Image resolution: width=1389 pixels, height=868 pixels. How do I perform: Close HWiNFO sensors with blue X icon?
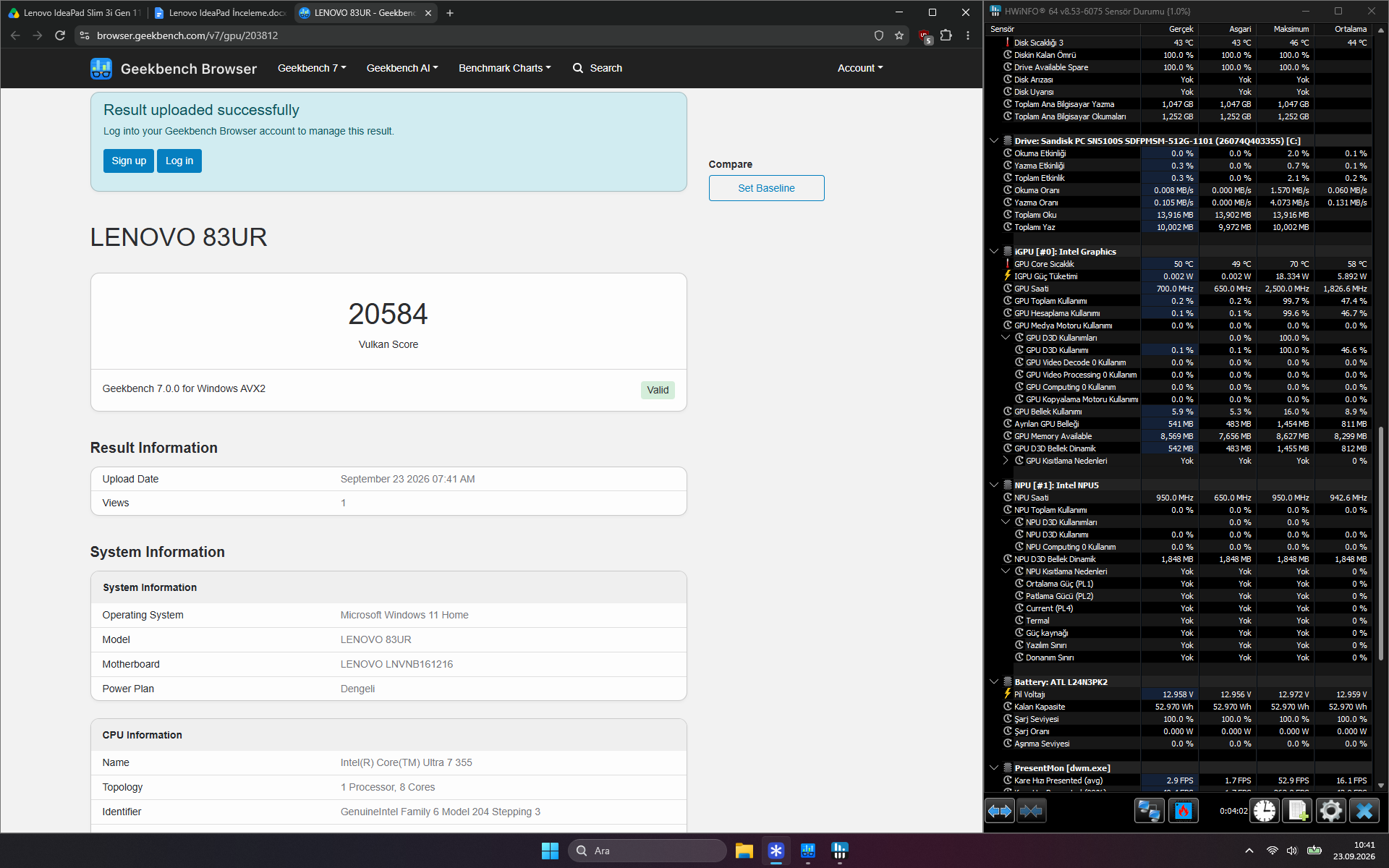coord(1364,811)
